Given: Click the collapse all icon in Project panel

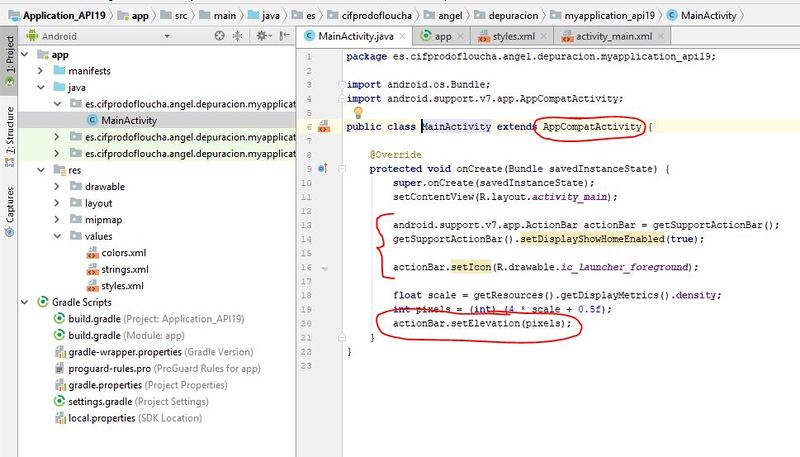Looking at the screenshot, I should pos(237,36).
